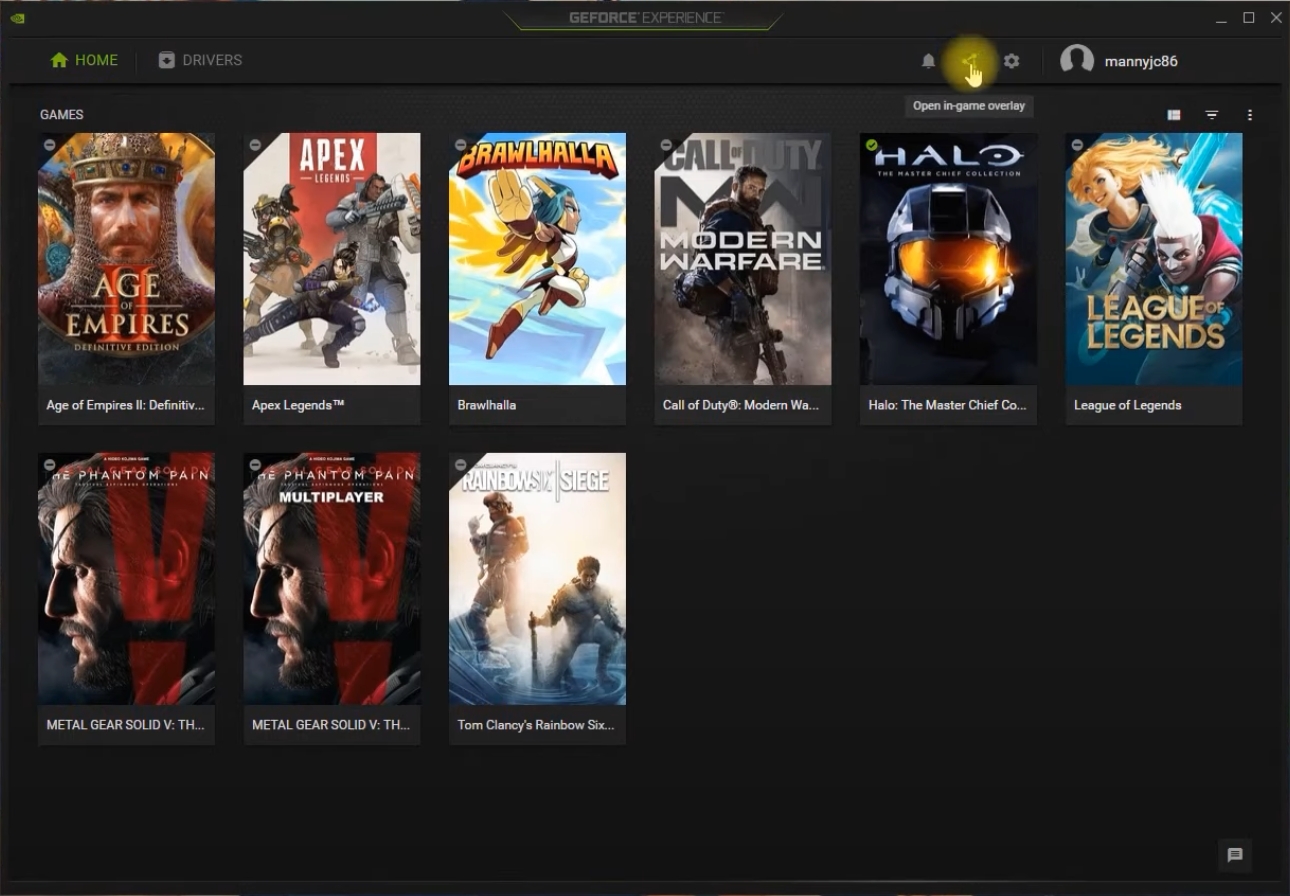Open the feedback chat icon
The image size is (1290, 896).
point(1235,855)
